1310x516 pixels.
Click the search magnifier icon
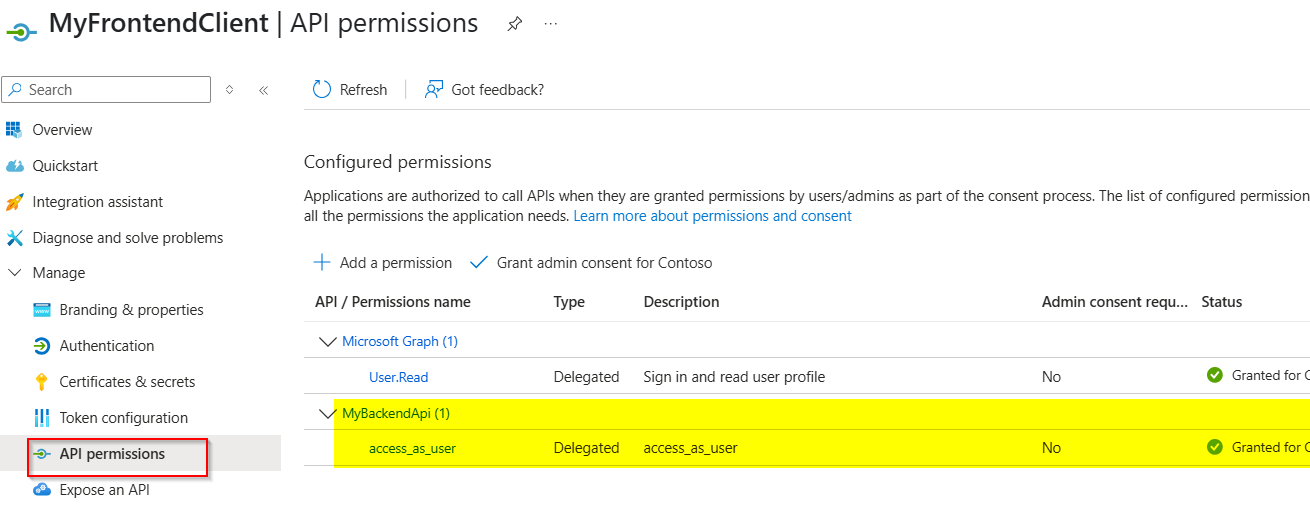click(x=15, y=90)
